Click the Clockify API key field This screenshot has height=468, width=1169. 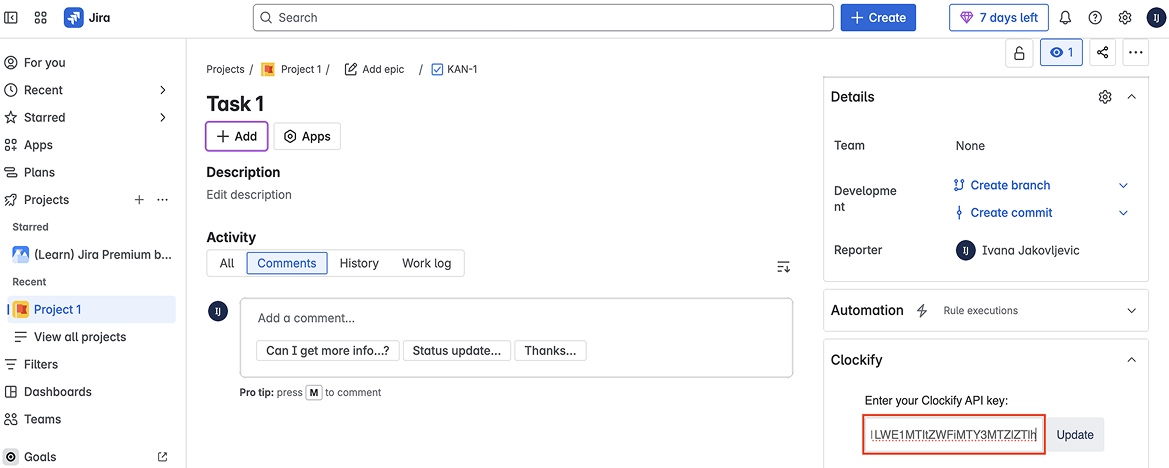click(953, 435)
